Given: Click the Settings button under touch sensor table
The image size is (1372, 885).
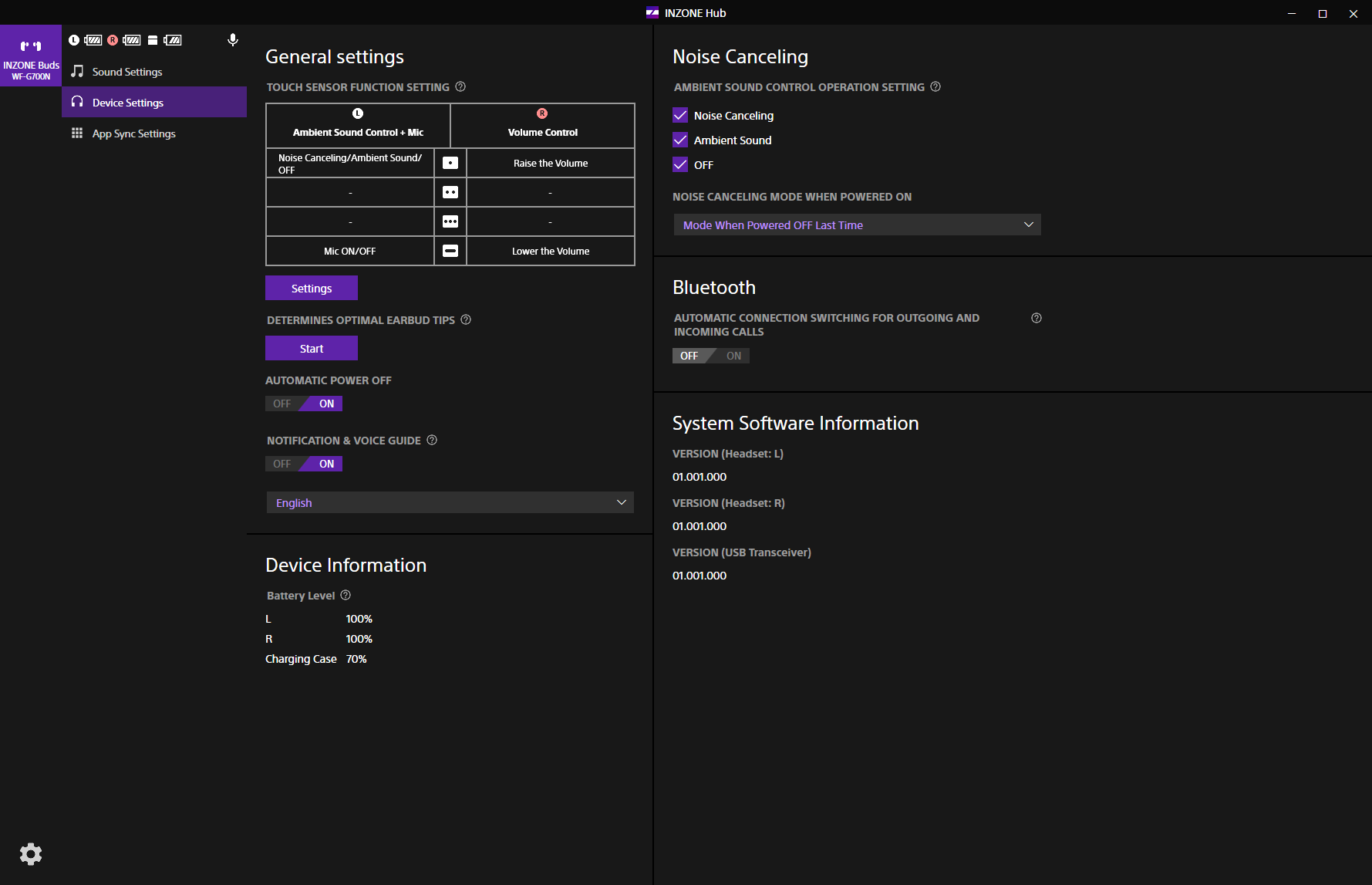Looking at the screenshot, I should [312, 289].
